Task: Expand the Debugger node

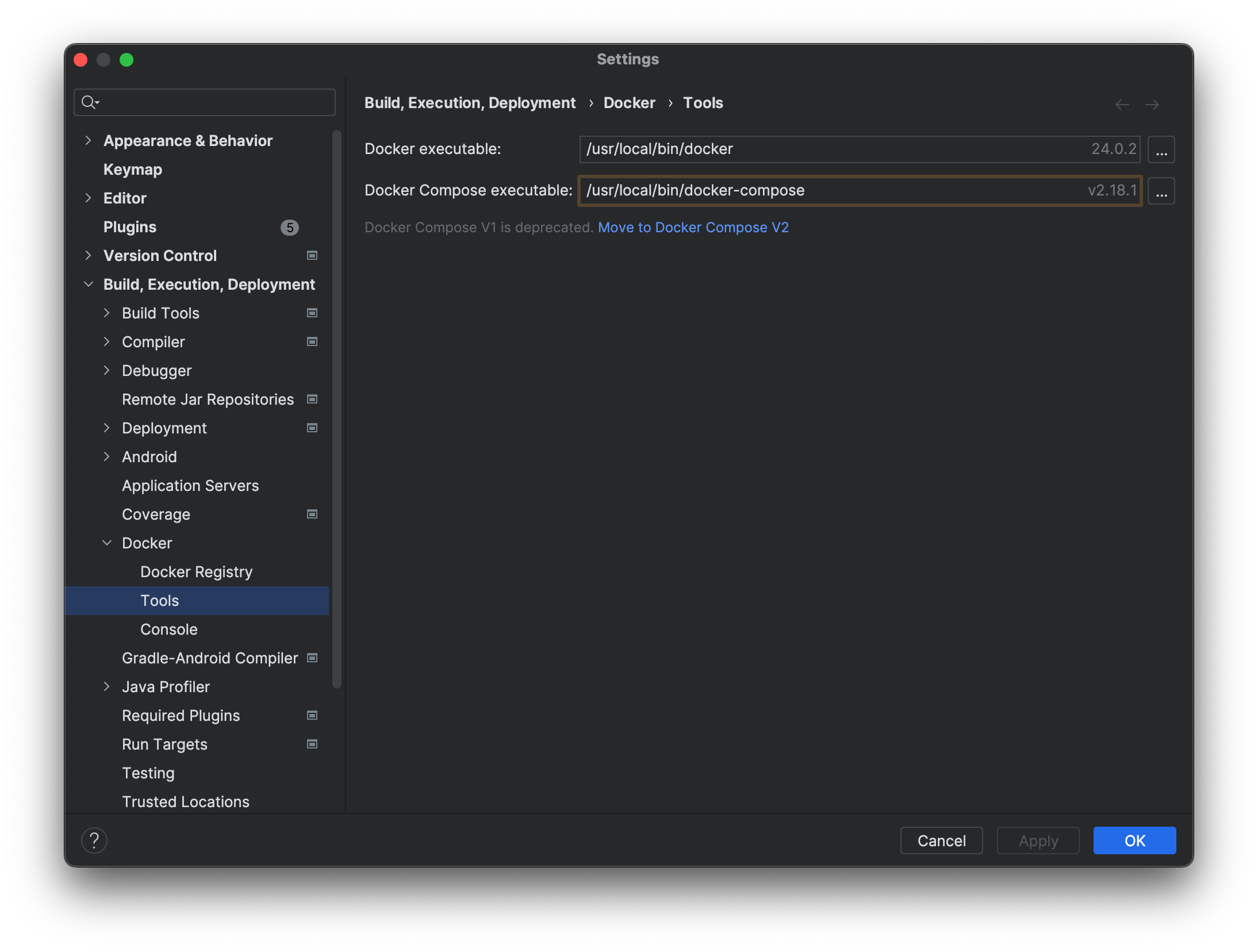Action: pyautogui.click(x=106, y=370)
